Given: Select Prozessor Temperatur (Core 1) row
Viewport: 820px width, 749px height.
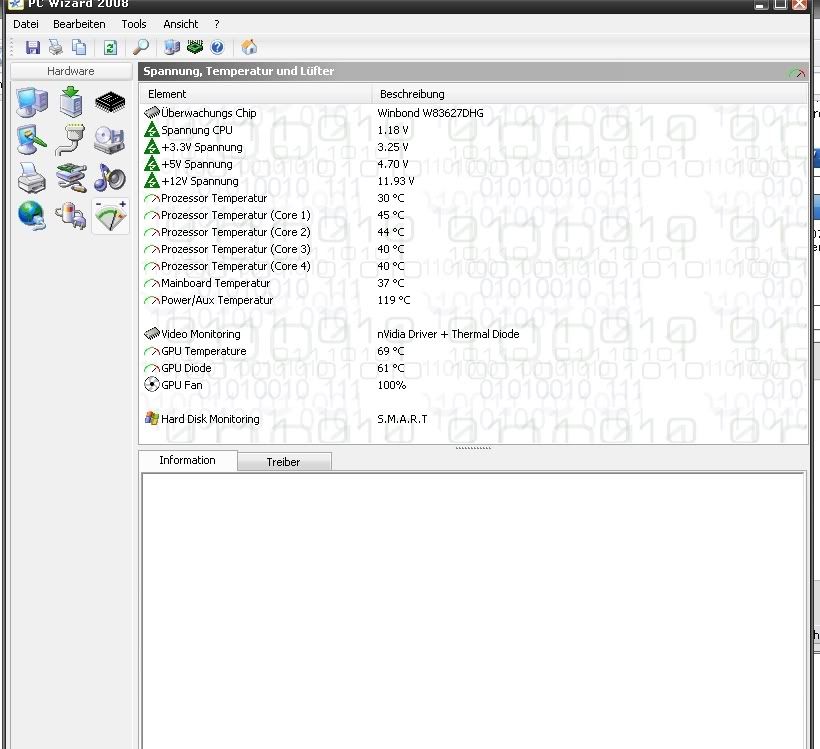Looking at the screenshot, I should click(x=473, y=215).
